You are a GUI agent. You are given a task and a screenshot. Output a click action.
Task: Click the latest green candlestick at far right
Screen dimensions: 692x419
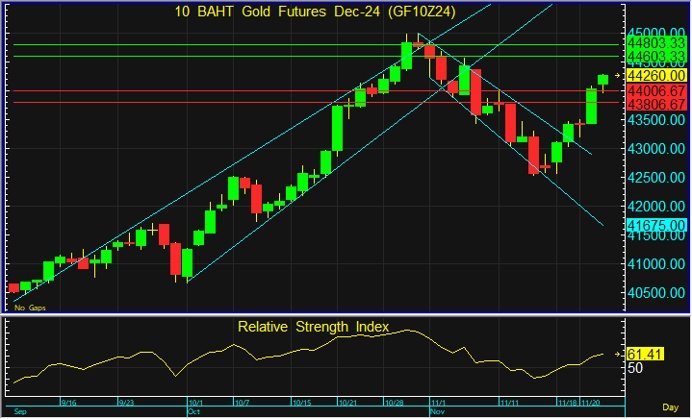click(x=603, y=80)
